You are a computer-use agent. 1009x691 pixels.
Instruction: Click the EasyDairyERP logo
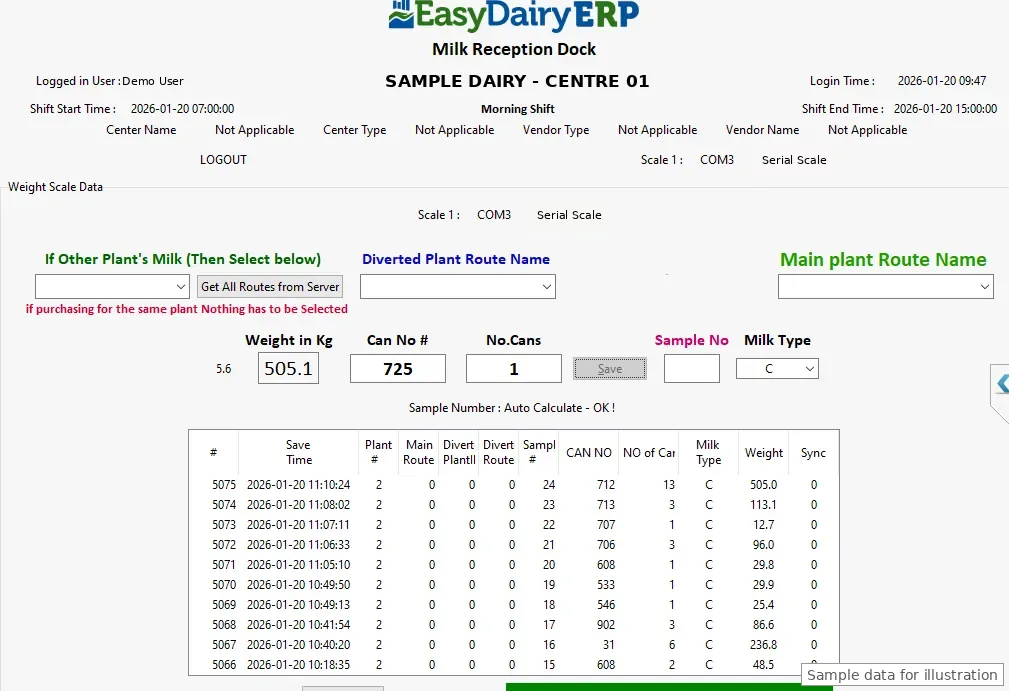[x=514, y=15]
